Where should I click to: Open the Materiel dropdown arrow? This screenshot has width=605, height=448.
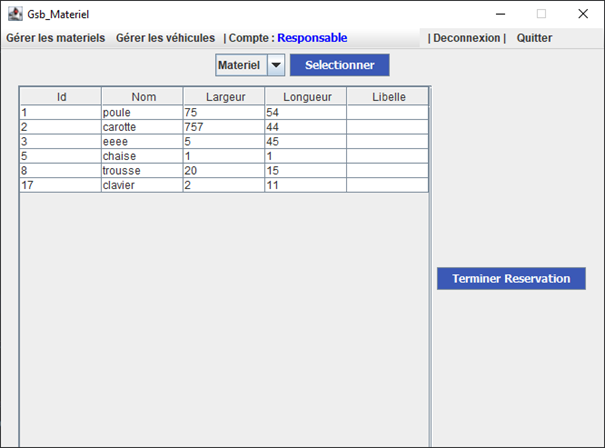(276, 65)
